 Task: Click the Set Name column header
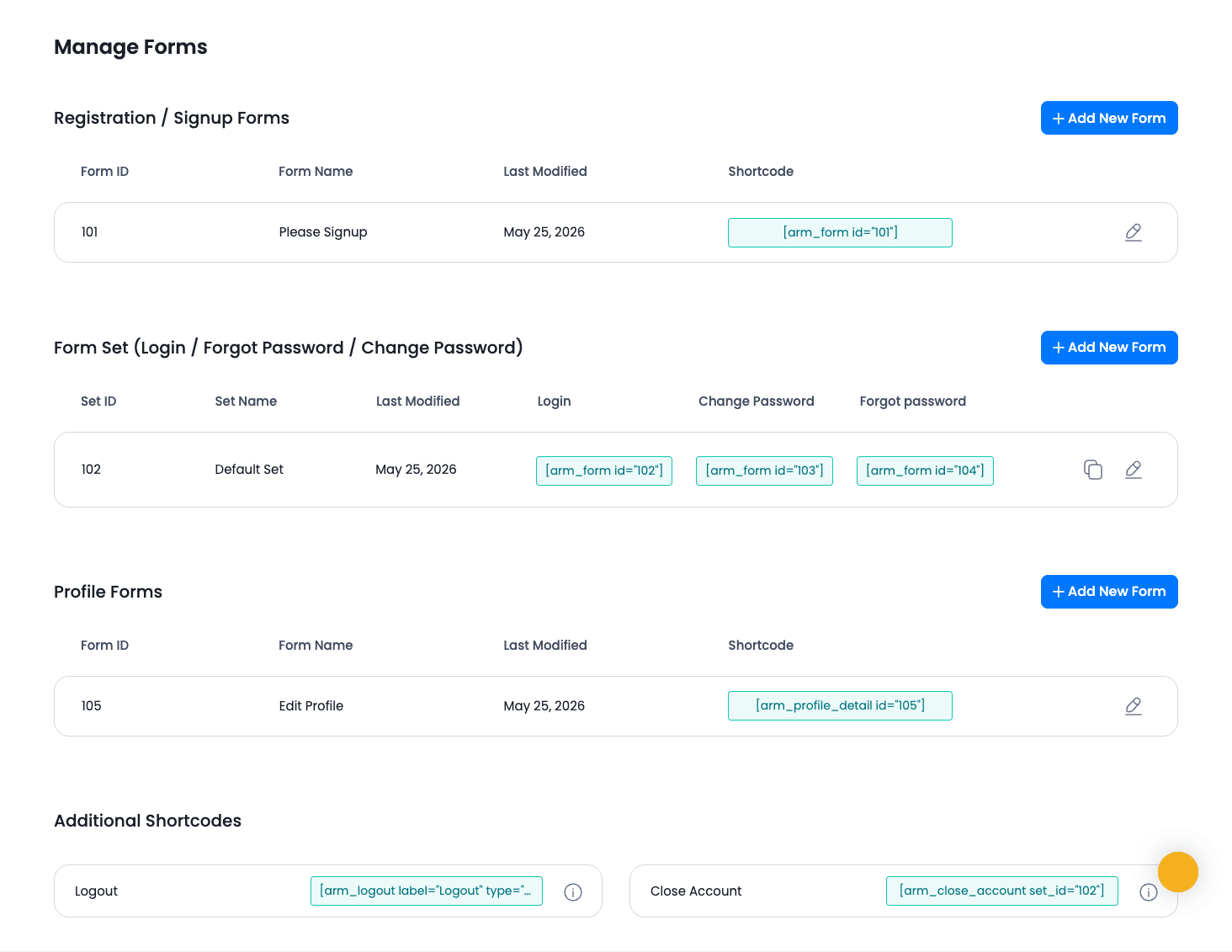click(246, 402)
